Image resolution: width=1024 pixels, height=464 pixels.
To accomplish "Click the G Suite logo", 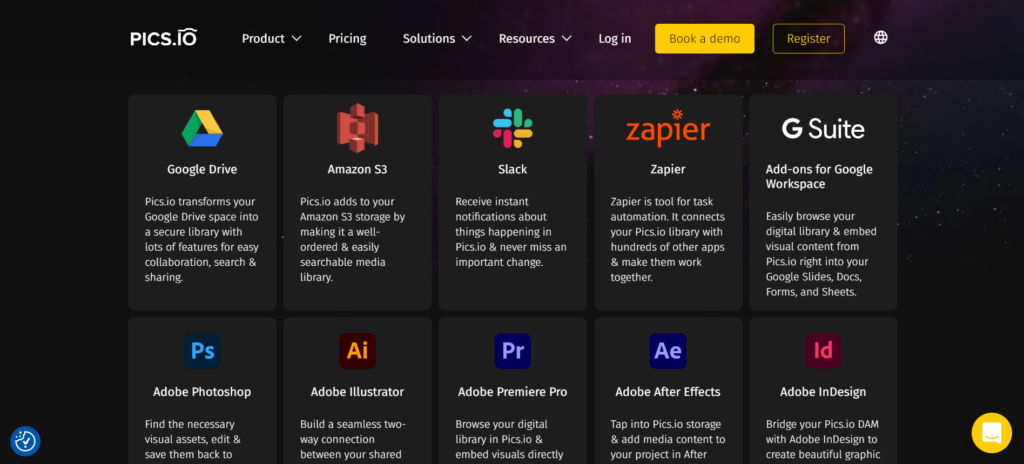I will [x=823, y=128].
